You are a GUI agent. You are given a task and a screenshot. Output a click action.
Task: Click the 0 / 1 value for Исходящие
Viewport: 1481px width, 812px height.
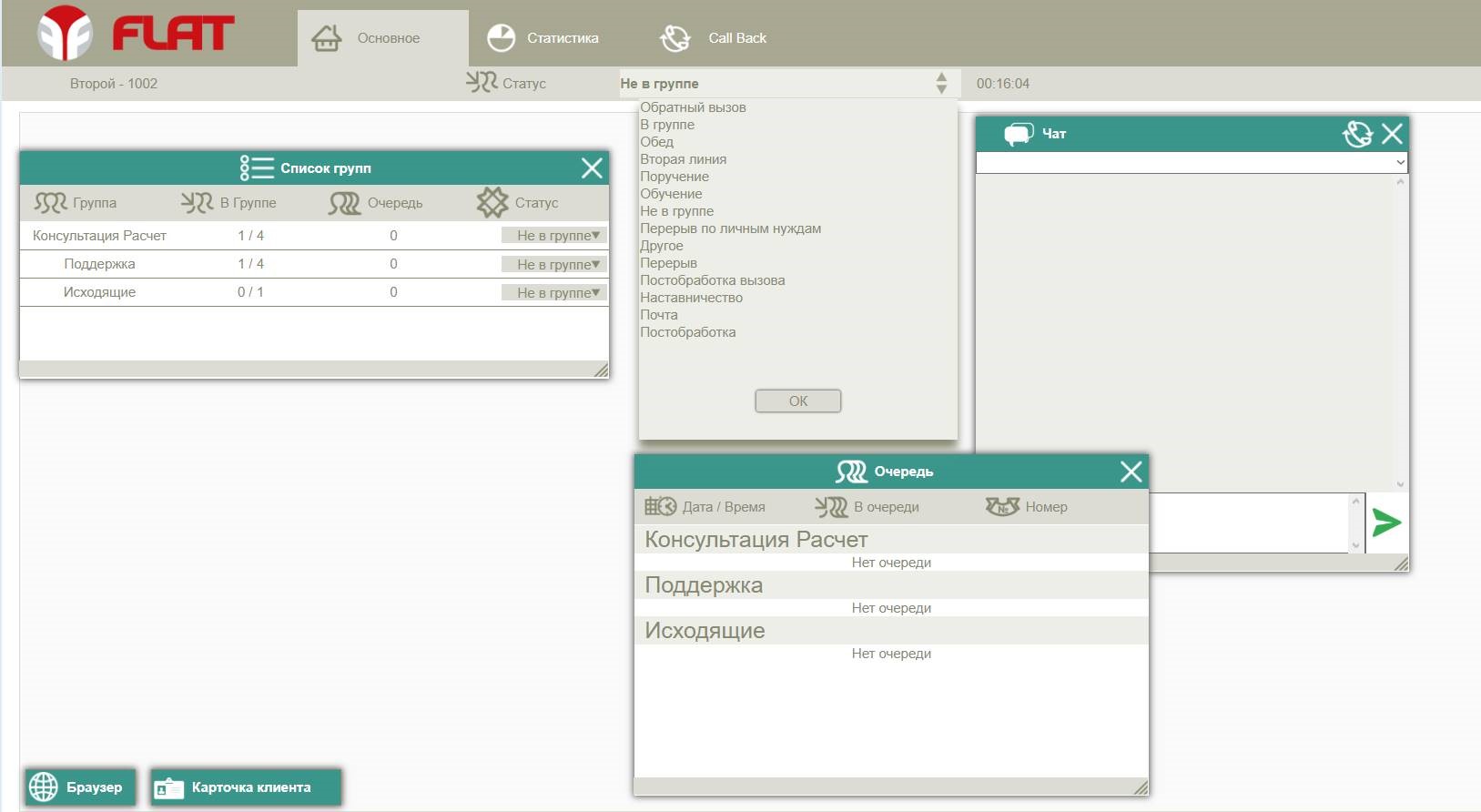tap(250, 292)
